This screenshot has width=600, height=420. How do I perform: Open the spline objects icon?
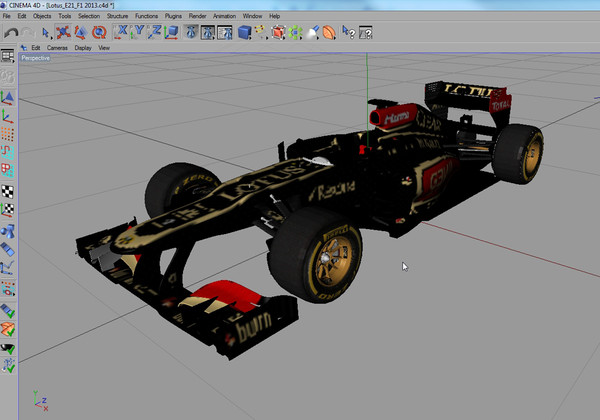(x=261, y=32)
